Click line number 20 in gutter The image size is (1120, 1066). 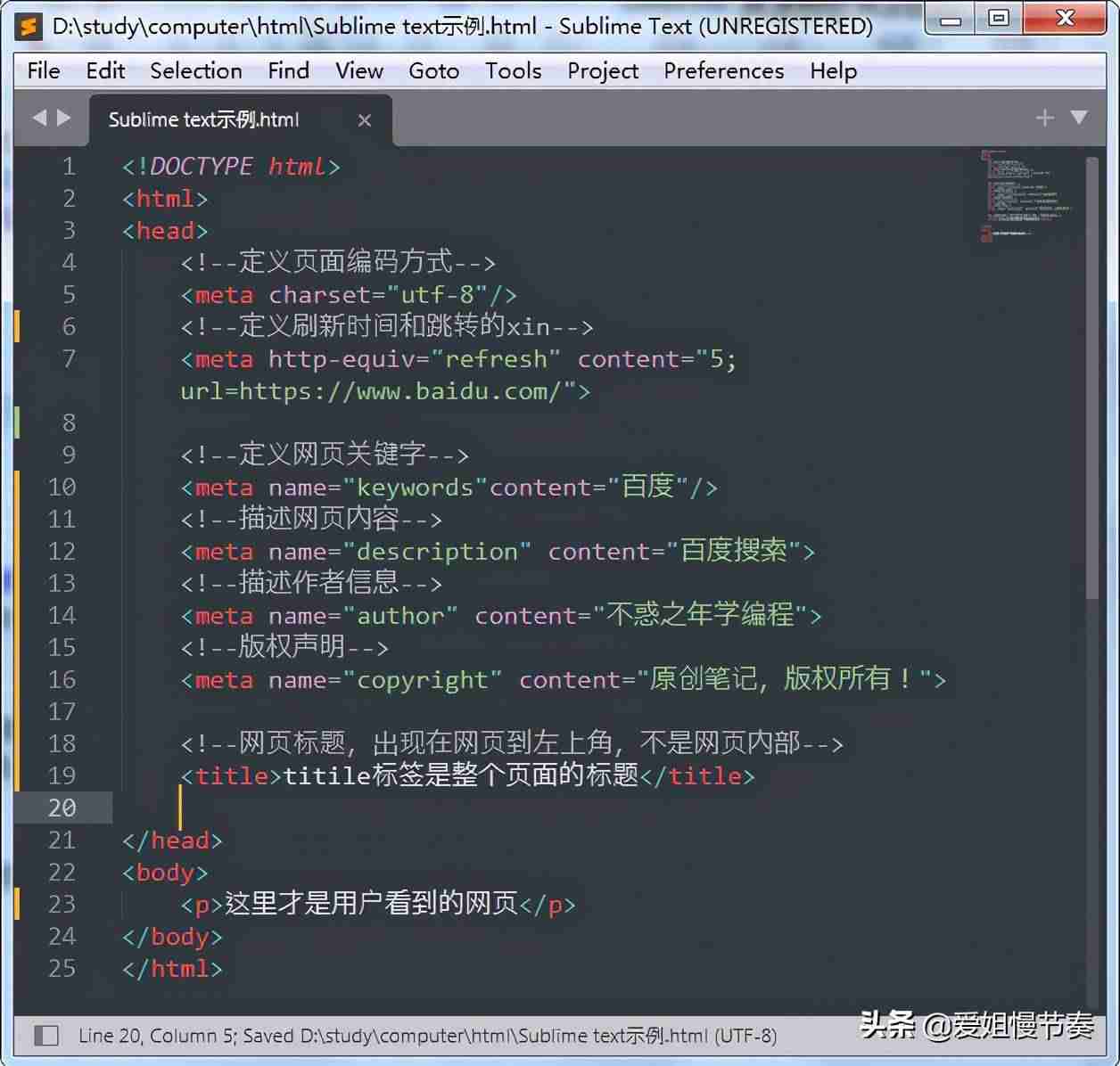pyautogui.click(x=62, y=808)
